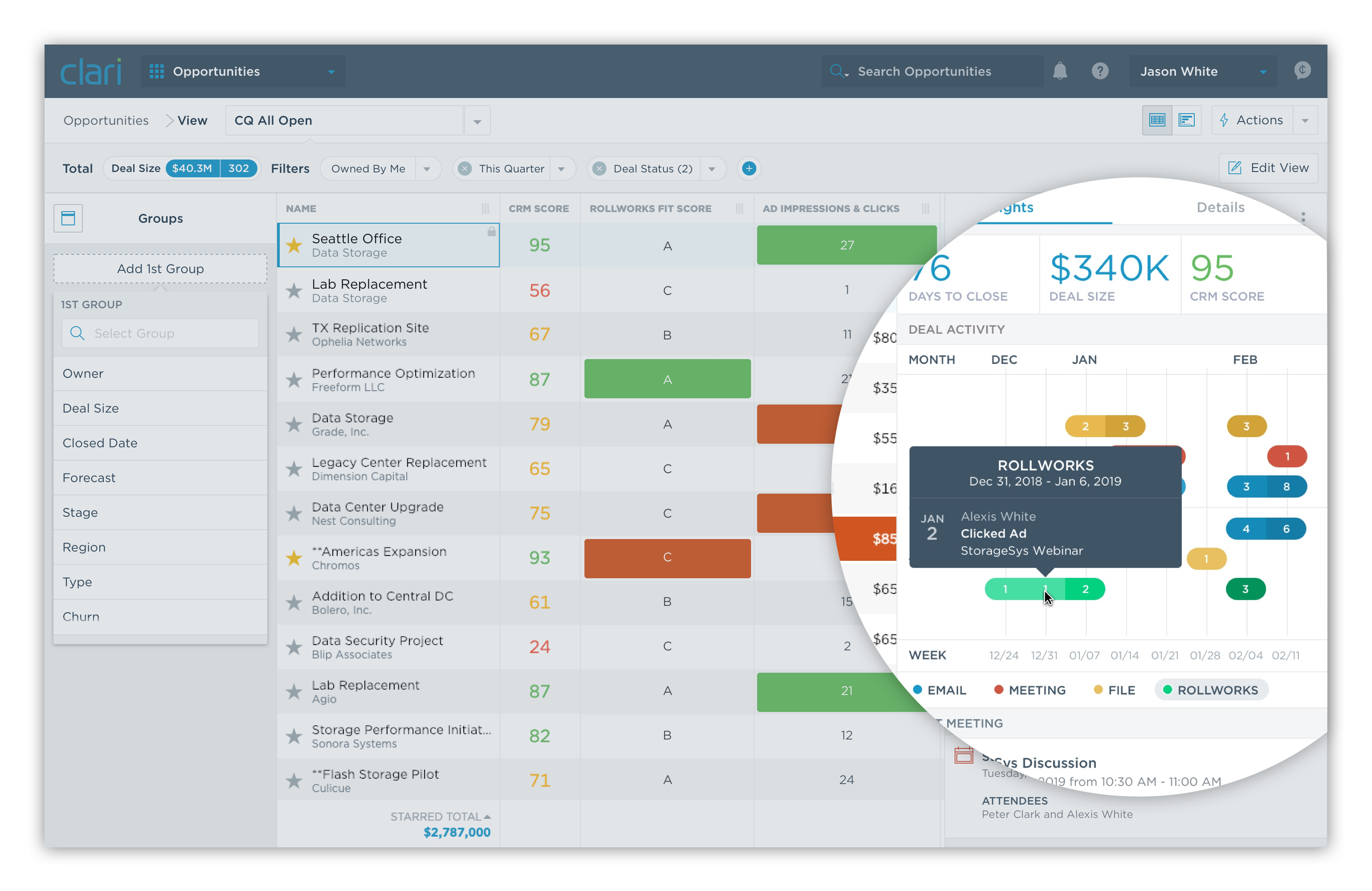Image resolution: width=1372 pixels, height=891 pixels.
Task: Click the Actions button
Action: pyautogui.click(x=1252, y=120)
